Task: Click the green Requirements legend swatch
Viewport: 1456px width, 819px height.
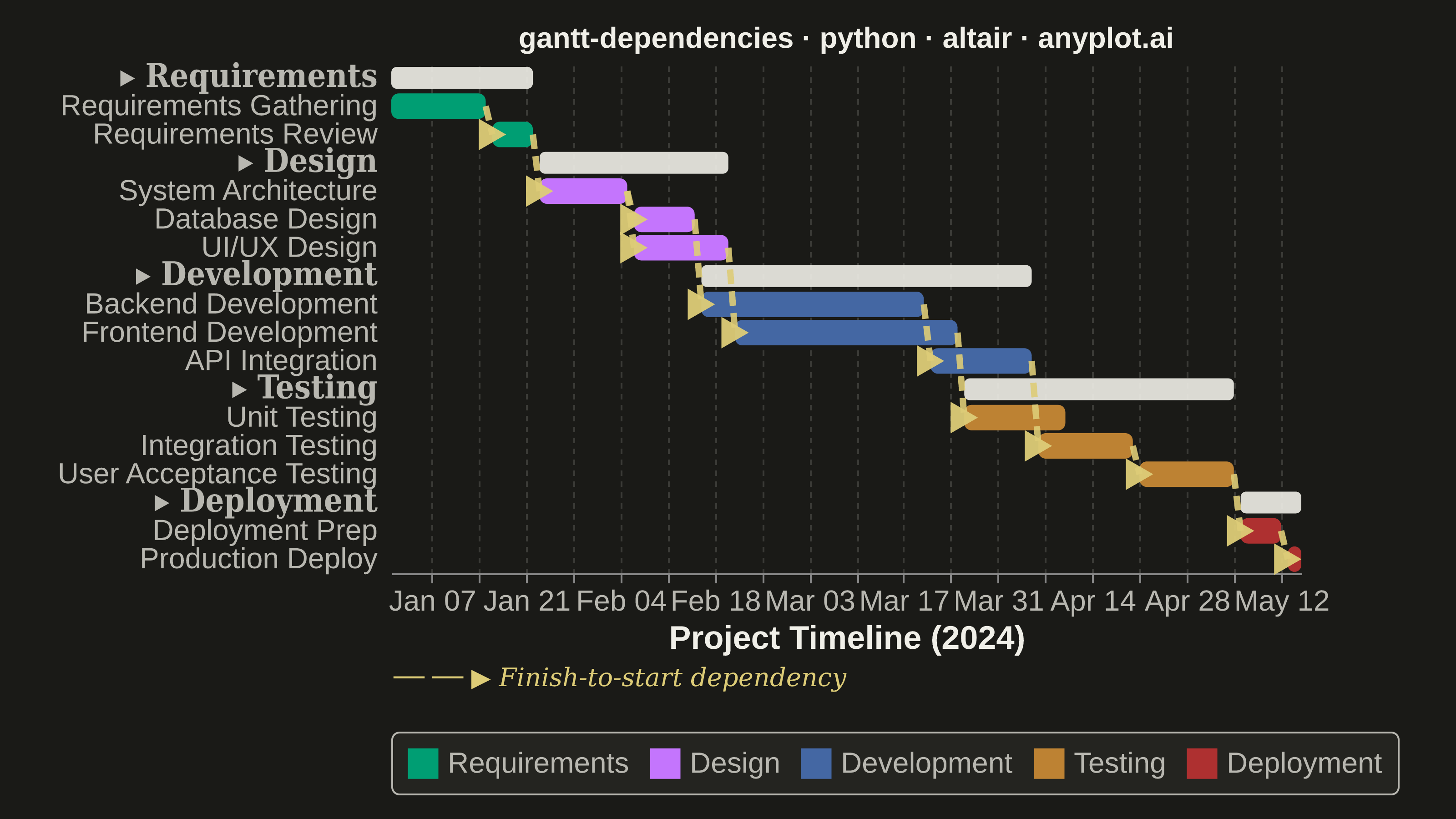Action: point(423,763)
